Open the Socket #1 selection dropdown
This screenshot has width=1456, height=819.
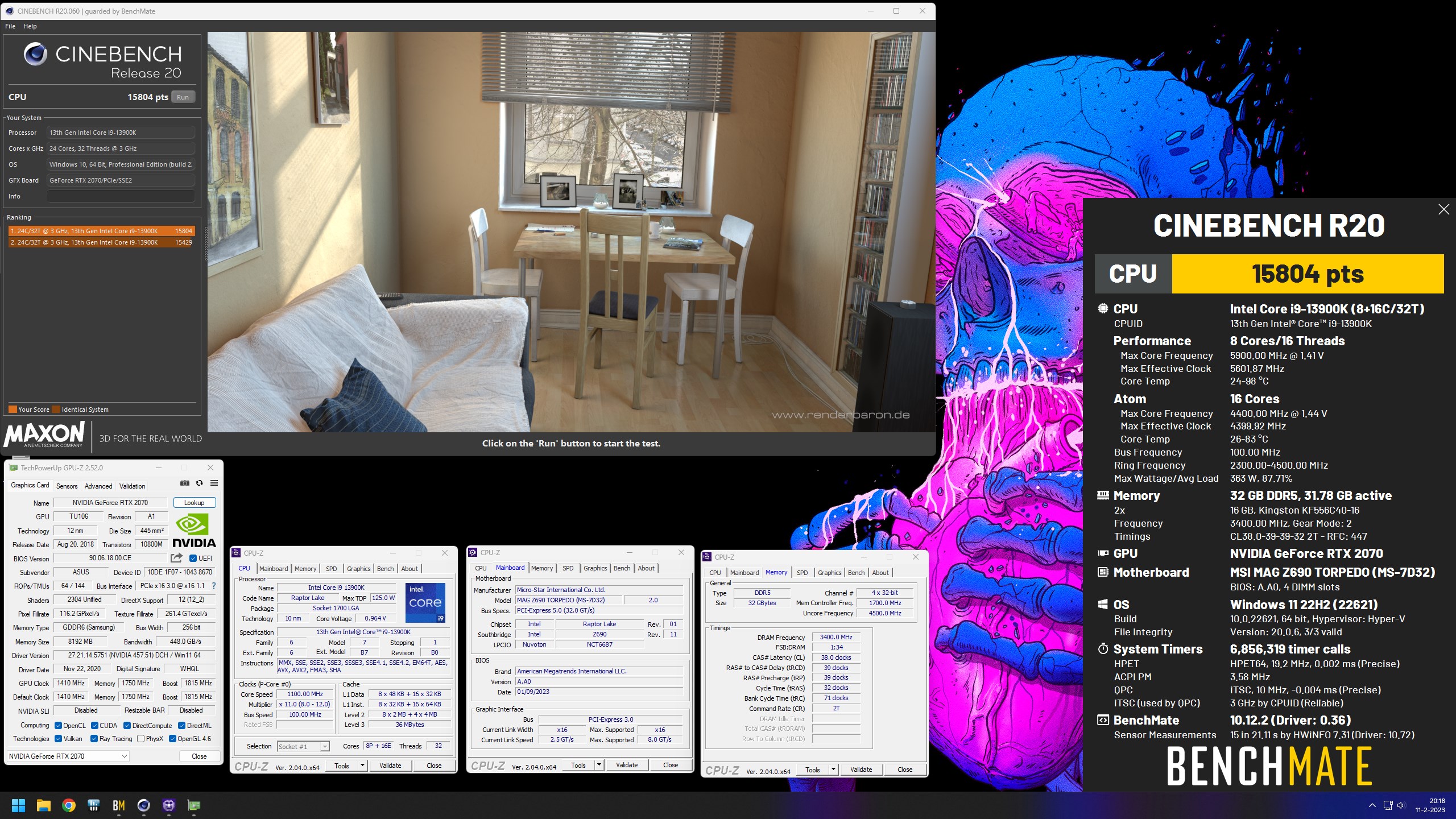[x=303, y=746]
